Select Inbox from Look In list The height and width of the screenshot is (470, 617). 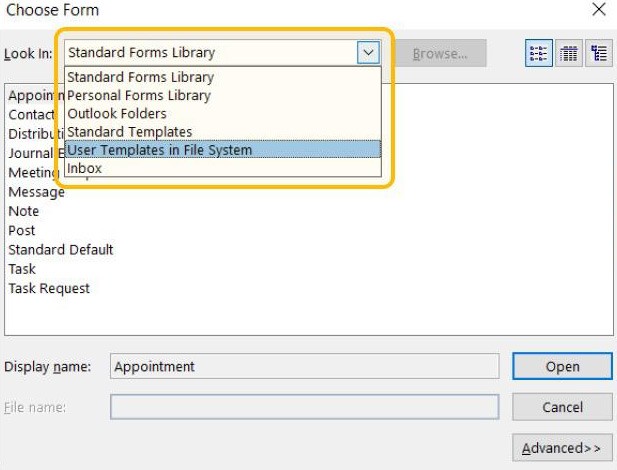(x=84, y=168)
